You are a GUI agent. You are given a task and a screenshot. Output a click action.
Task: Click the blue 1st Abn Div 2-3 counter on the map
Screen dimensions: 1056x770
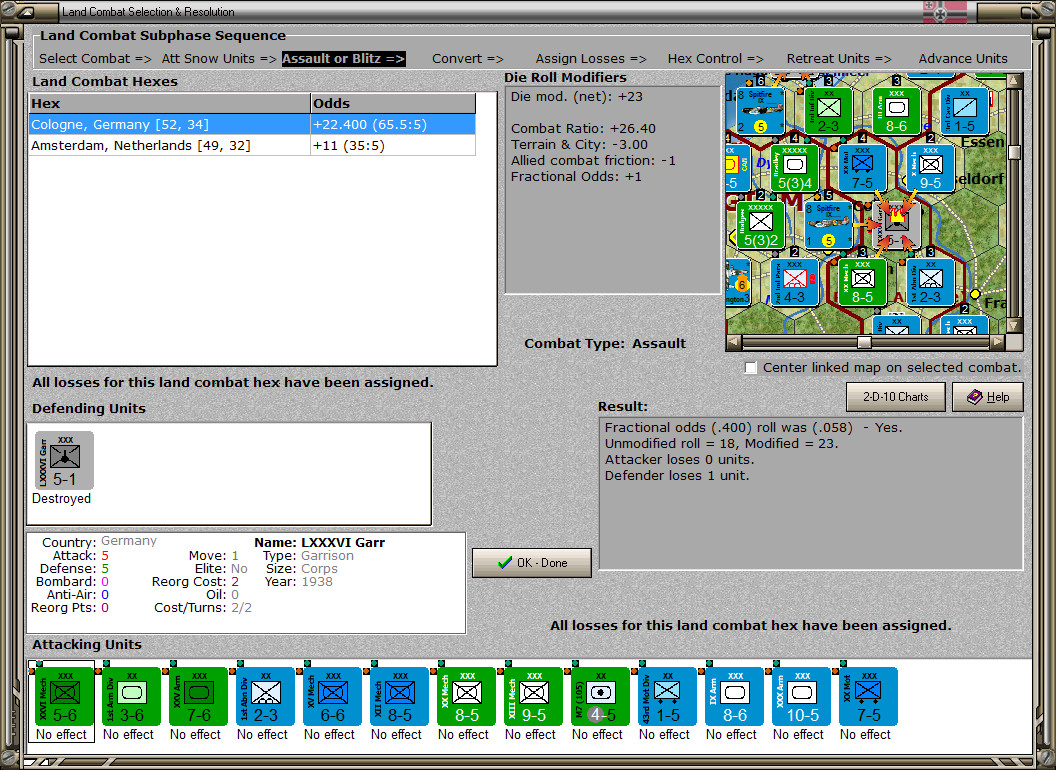931,282
